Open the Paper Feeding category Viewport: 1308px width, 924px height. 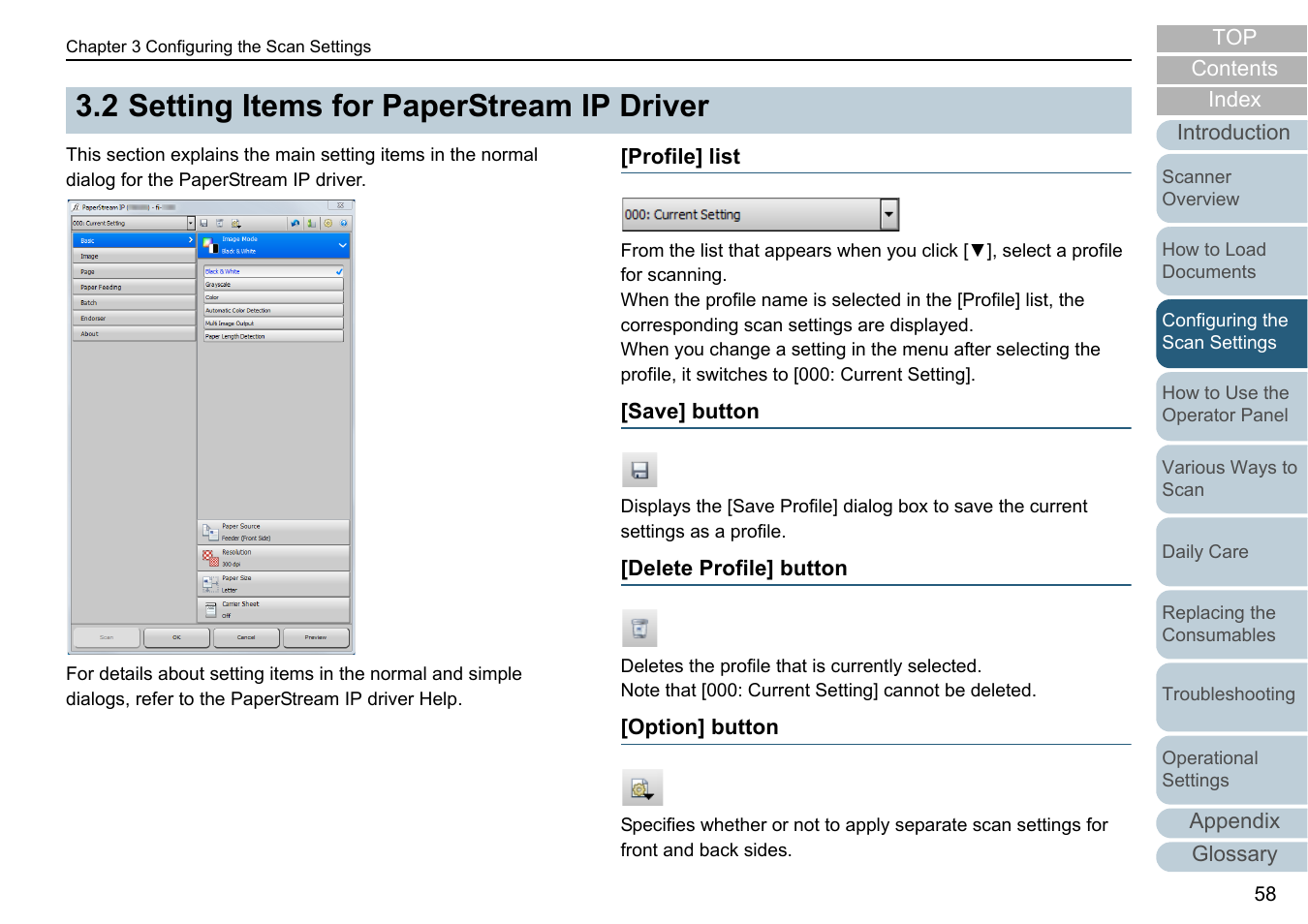tap(134, 287)
